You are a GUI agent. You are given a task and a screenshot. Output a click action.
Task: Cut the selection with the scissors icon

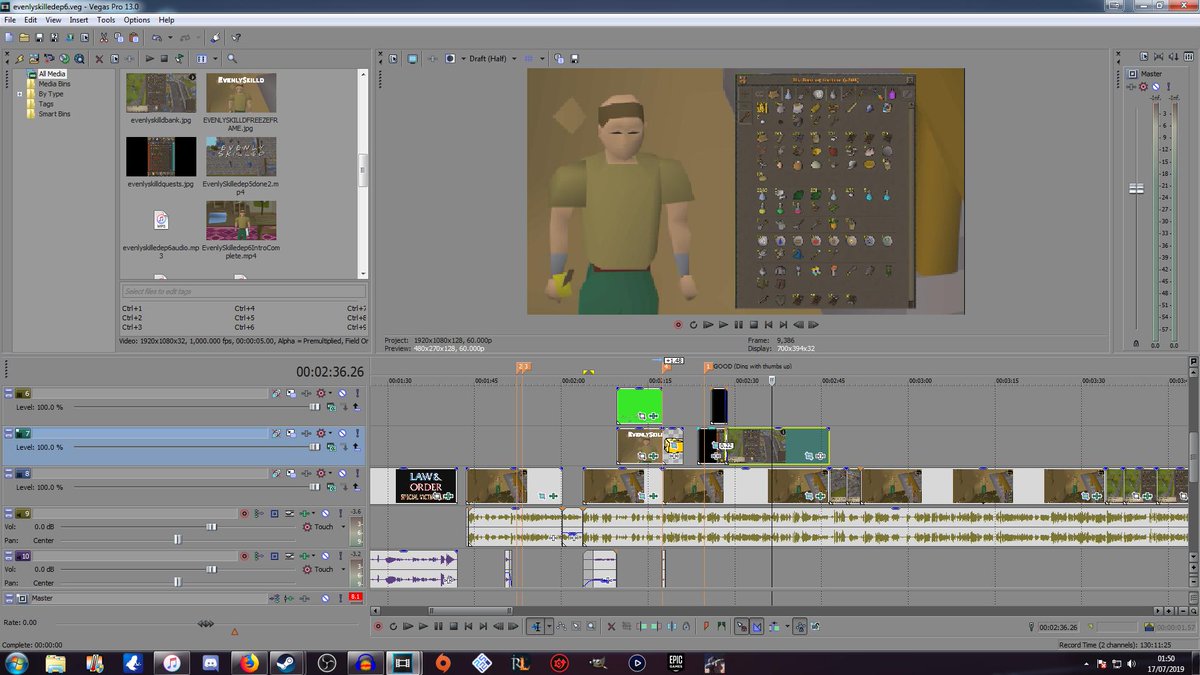(x=103, y=37)
